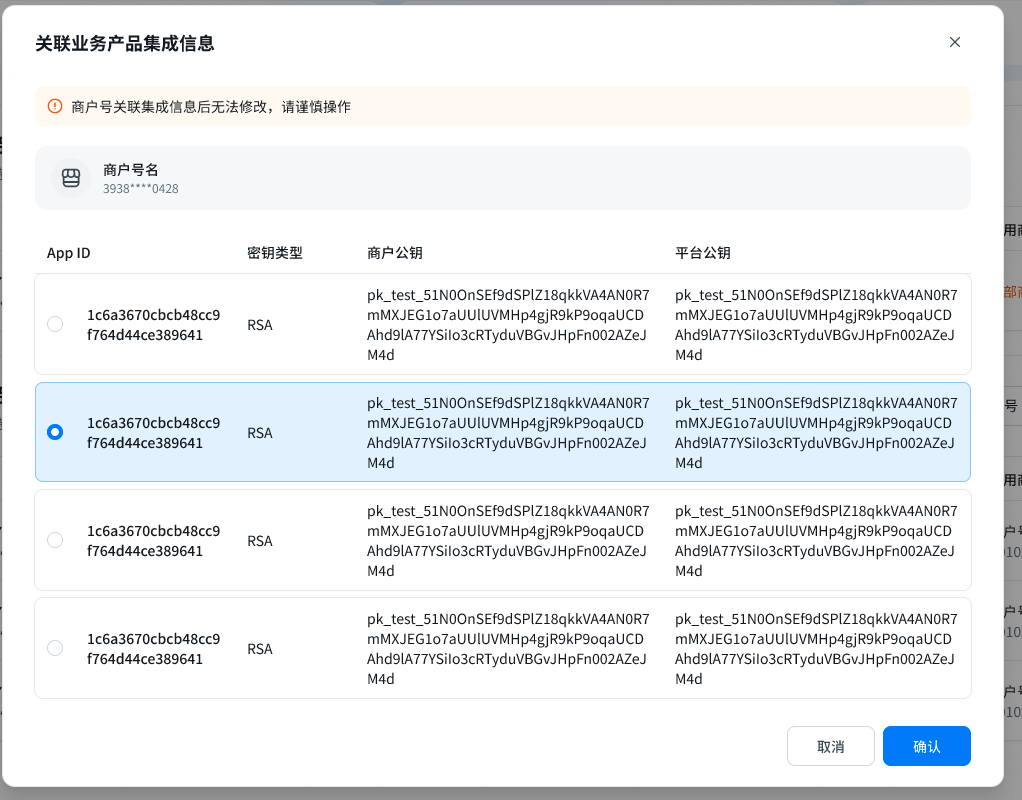The image size is (1022, 800).
Task: Click the 取消 button
Action: coord(830,746)
